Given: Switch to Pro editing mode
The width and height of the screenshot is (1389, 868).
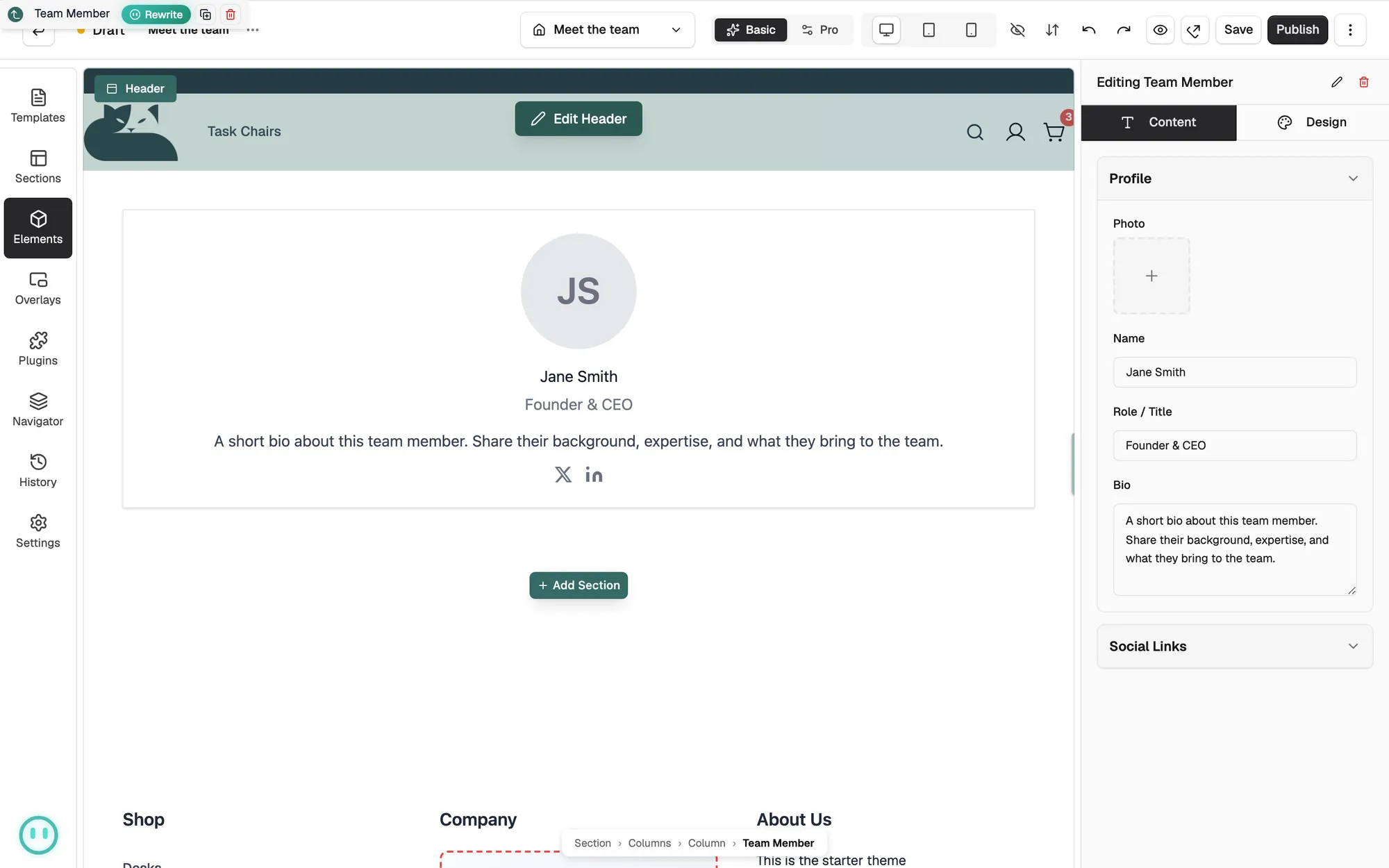Looking at the screenshot, I should pos(820,30).
